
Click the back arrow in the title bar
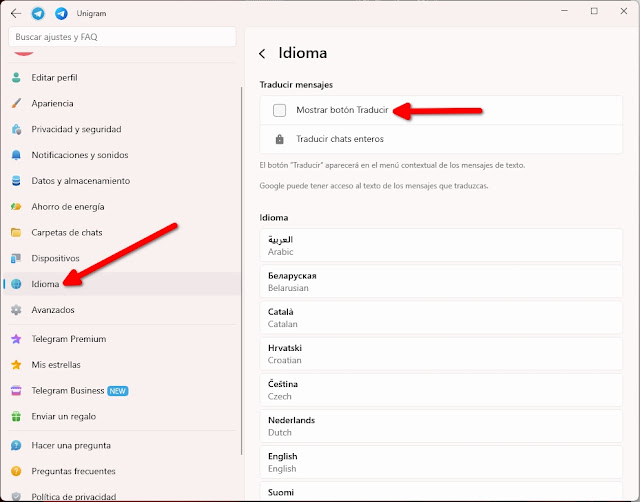[16, 13]
